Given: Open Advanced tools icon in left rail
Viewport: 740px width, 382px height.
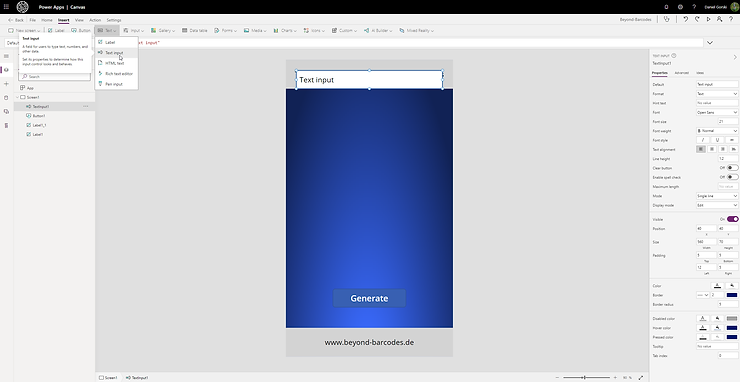Looking at the screenshot, I should pyautogui.click(x=6, y=125).
